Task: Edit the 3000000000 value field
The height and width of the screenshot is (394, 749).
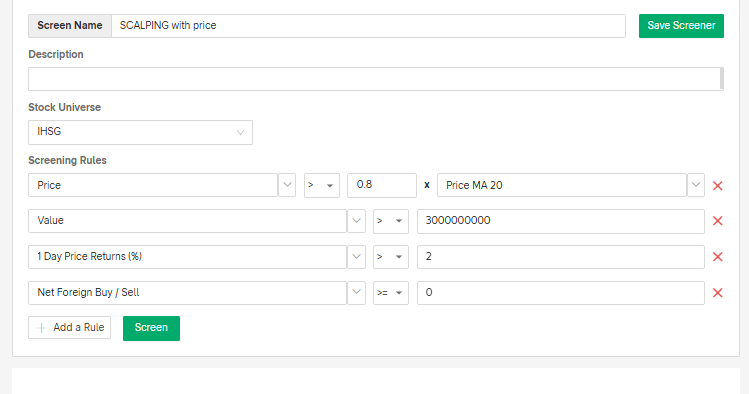Action: coord(561,221)
